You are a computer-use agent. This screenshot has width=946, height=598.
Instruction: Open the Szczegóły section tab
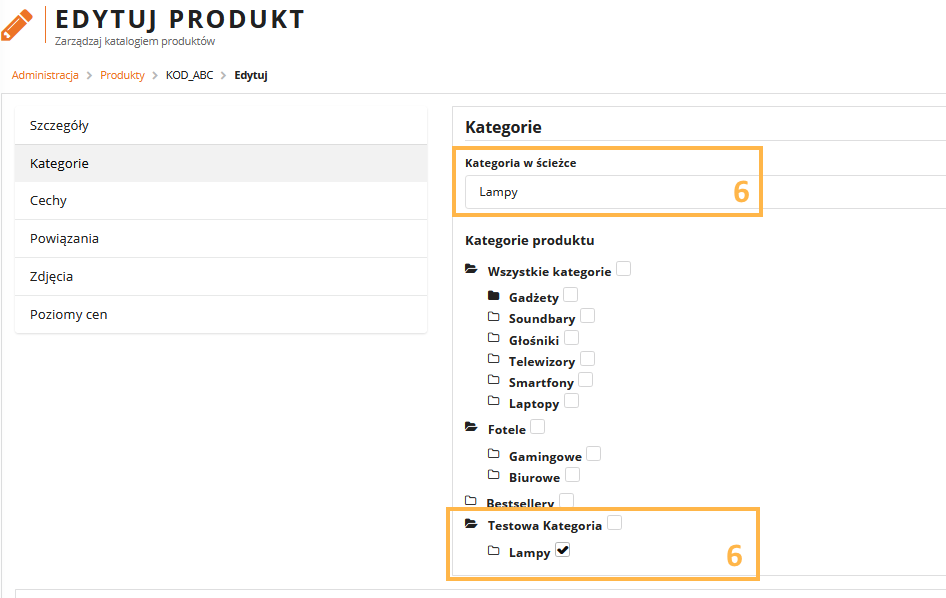coord(60,126)
